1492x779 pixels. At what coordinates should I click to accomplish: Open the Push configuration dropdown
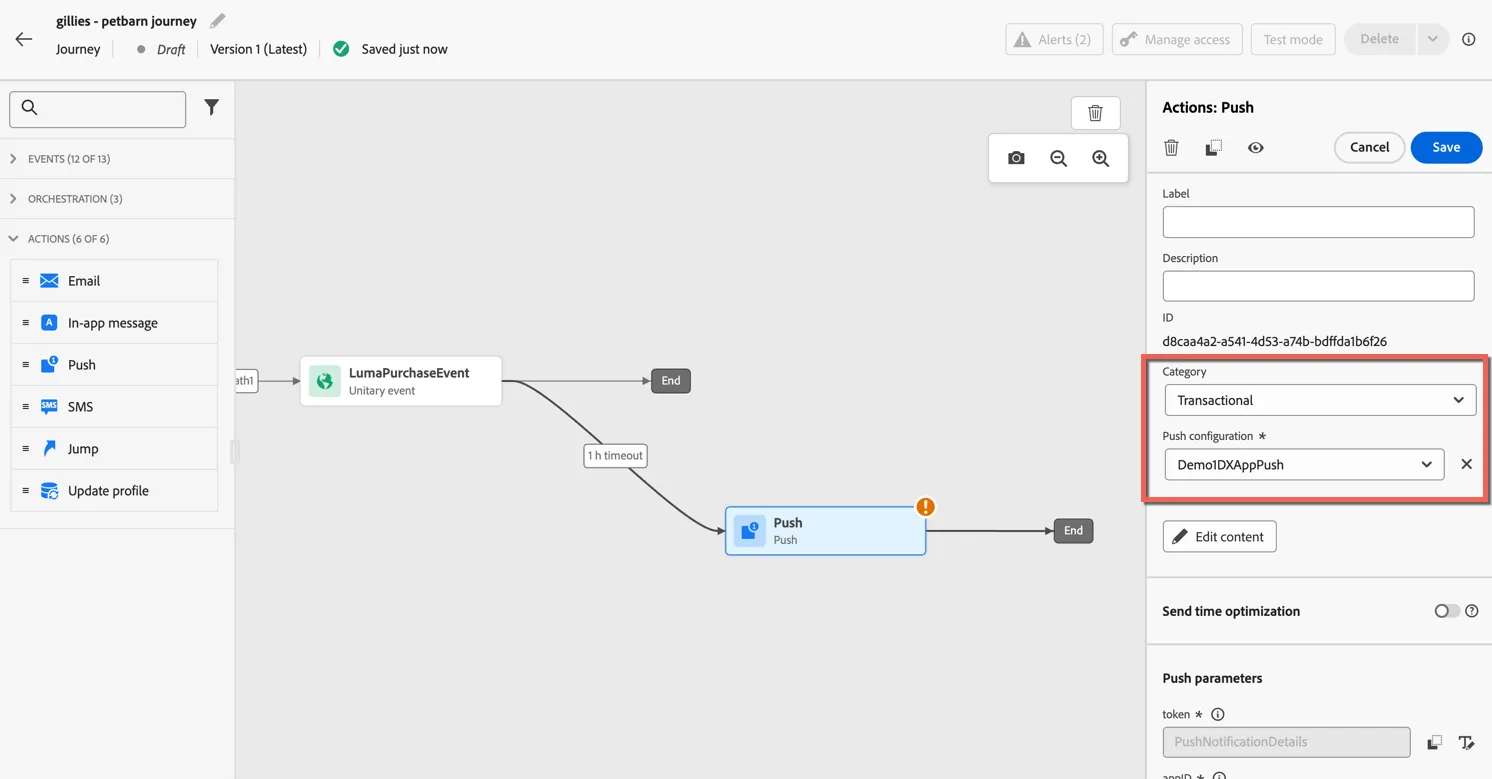coord(1304,464)
